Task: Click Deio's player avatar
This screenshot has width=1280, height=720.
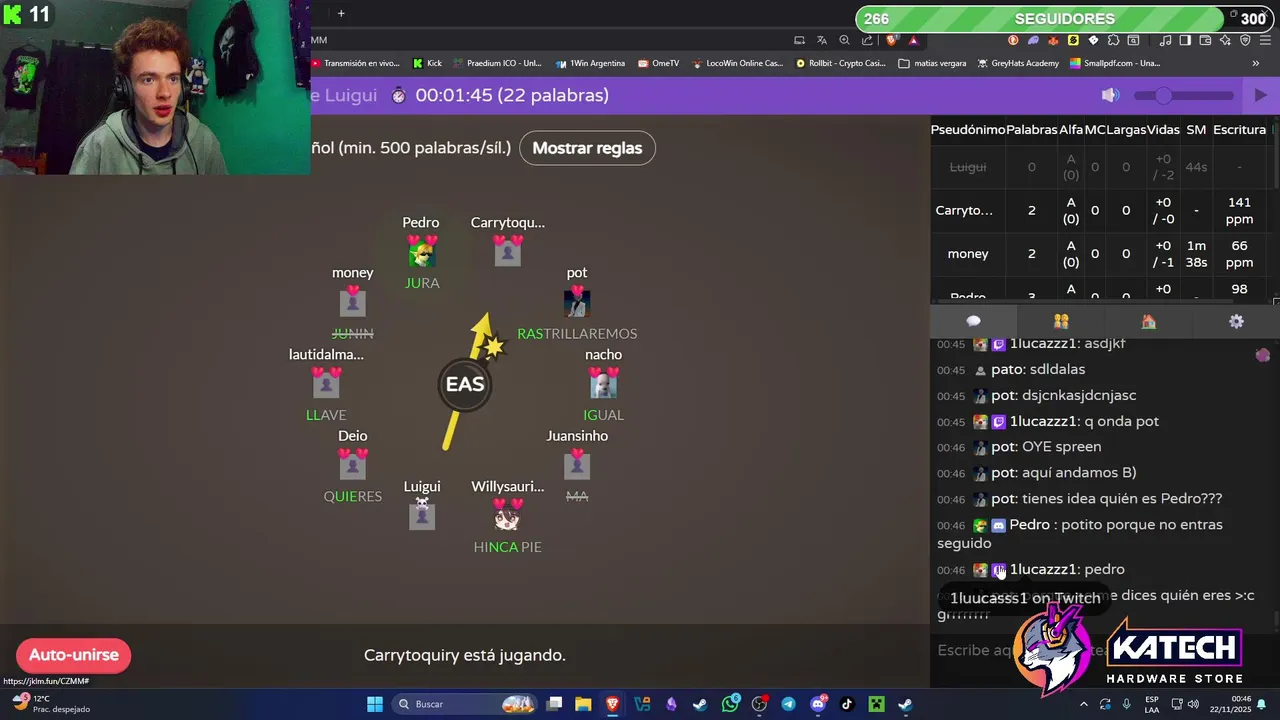Action: click(352, 465)
